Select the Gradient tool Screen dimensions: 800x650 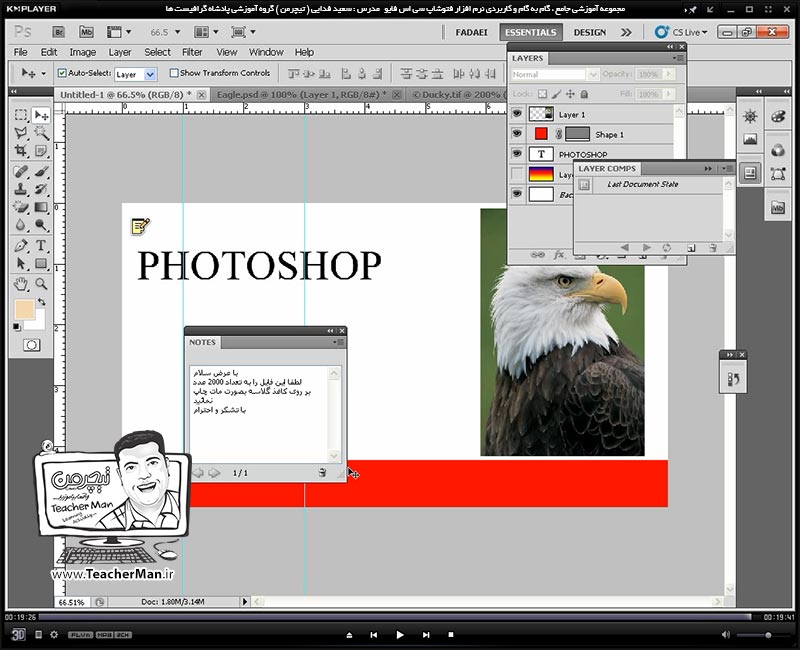pos(41,207)
